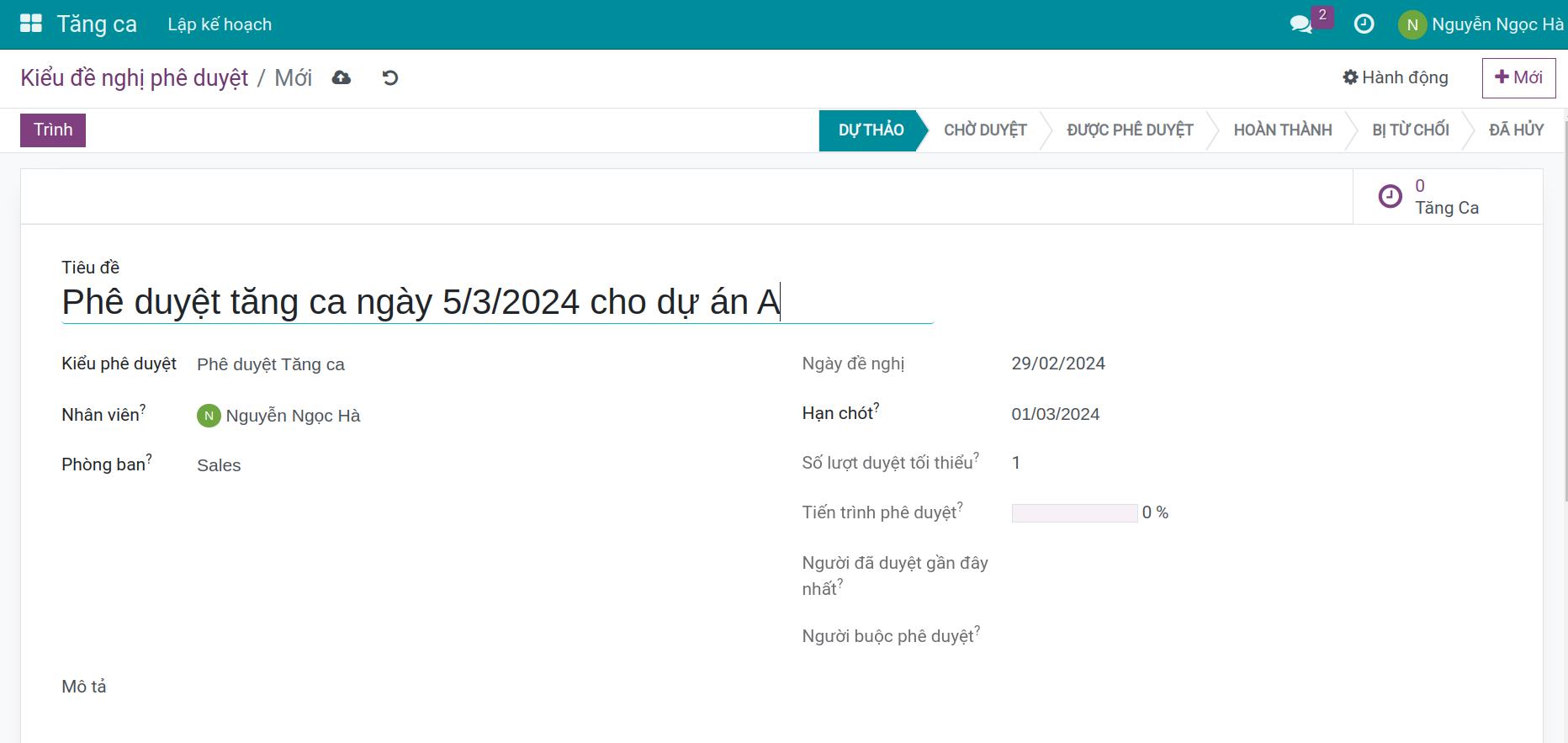The height and width of the screenshot is (743, 1568).
Task: Open user menu Nguyễn Ngọc Hà
Action: click(x=1481, y=24)
